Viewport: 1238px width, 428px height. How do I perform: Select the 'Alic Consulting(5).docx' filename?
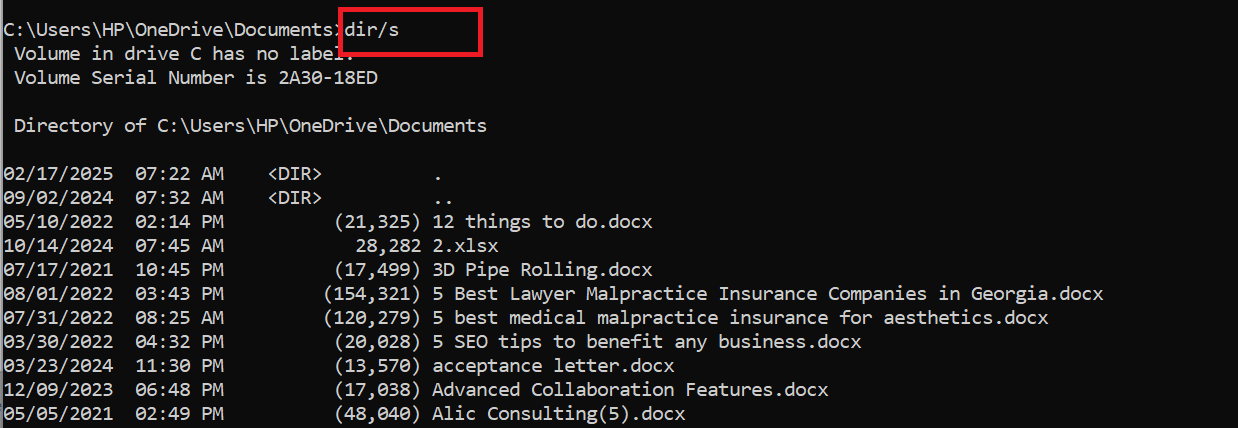tap(557, 413)
